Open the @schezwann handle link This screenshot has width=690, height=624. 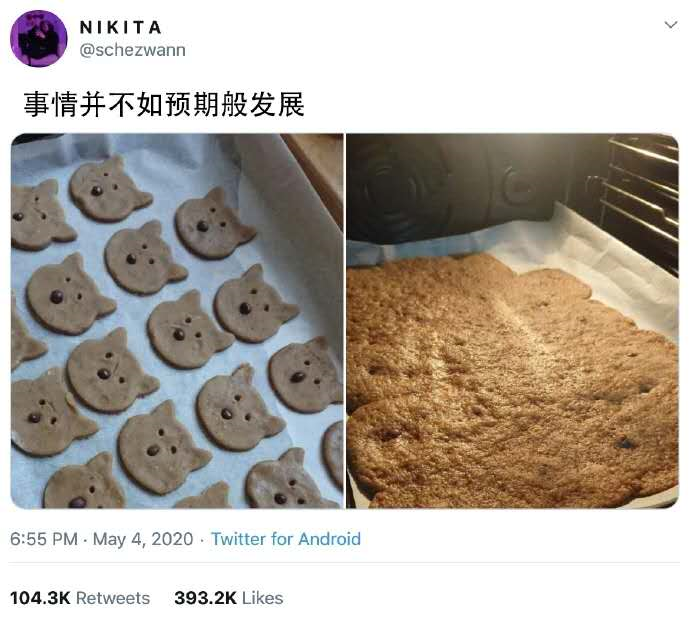pos(132,50)
